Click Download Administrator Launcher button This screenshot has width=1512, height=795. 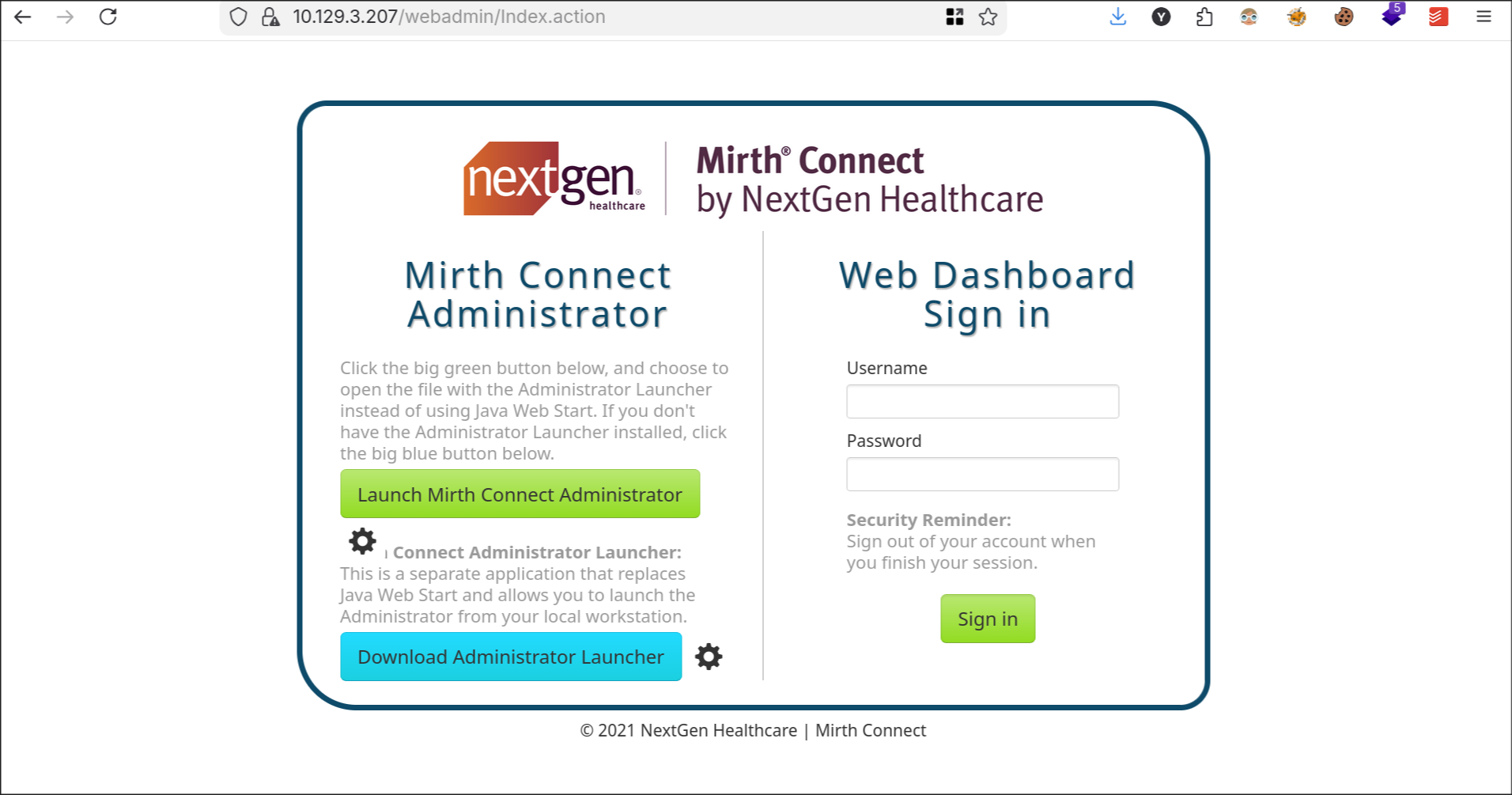point(511,657)
